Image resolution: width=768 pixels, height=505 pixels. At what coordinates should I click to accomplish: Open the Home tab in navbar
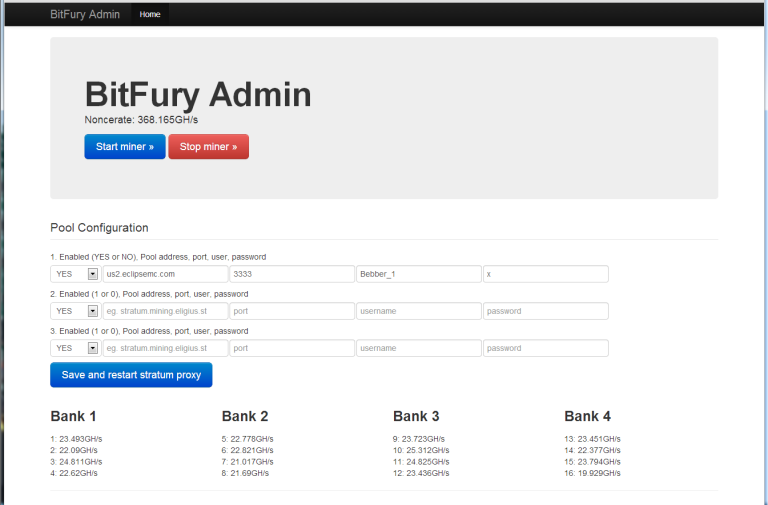pyautogui.click(x=150, y=14)
